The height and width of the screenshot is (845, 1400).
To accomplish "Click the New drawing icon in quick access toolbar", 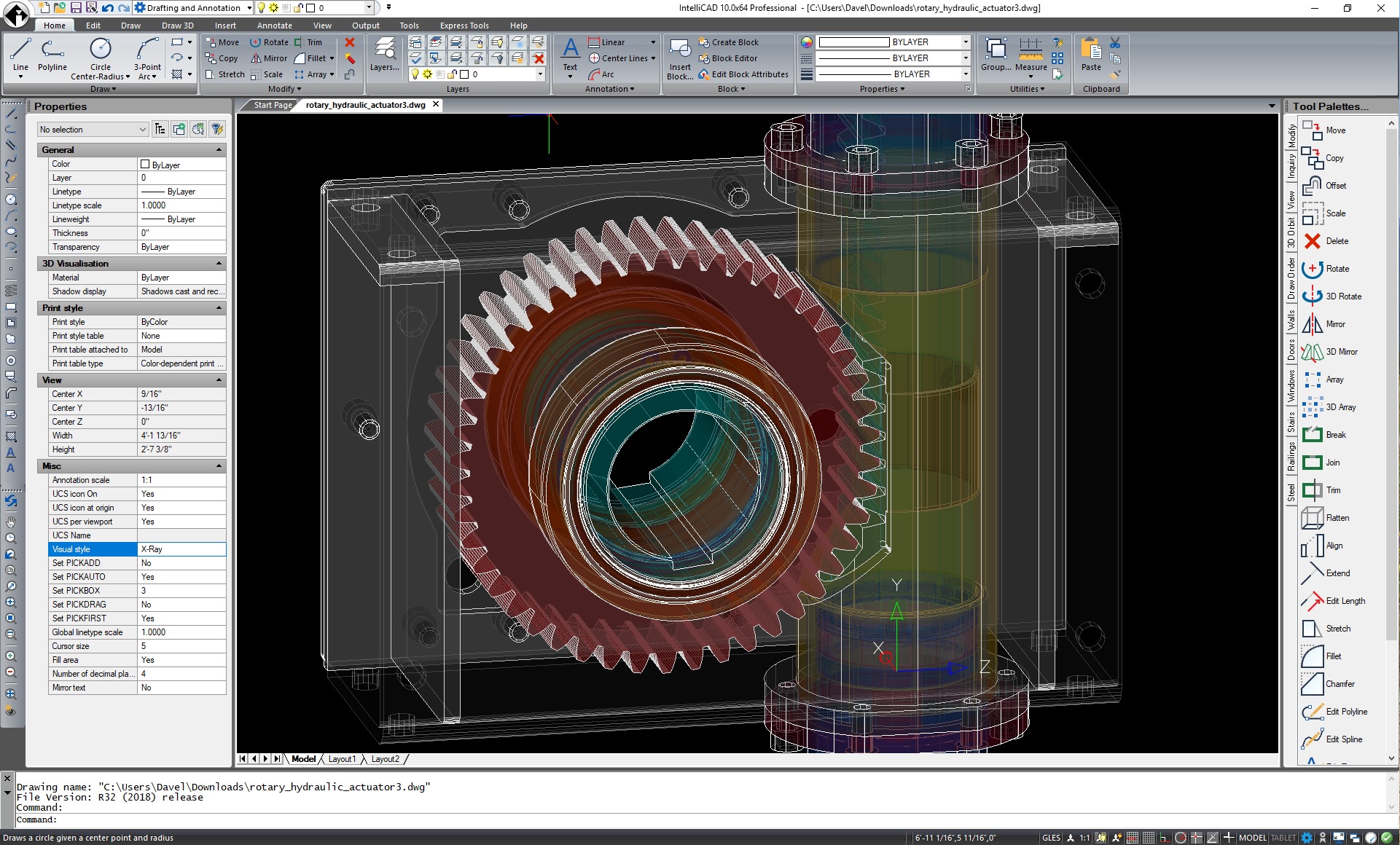I will [44, 7].
